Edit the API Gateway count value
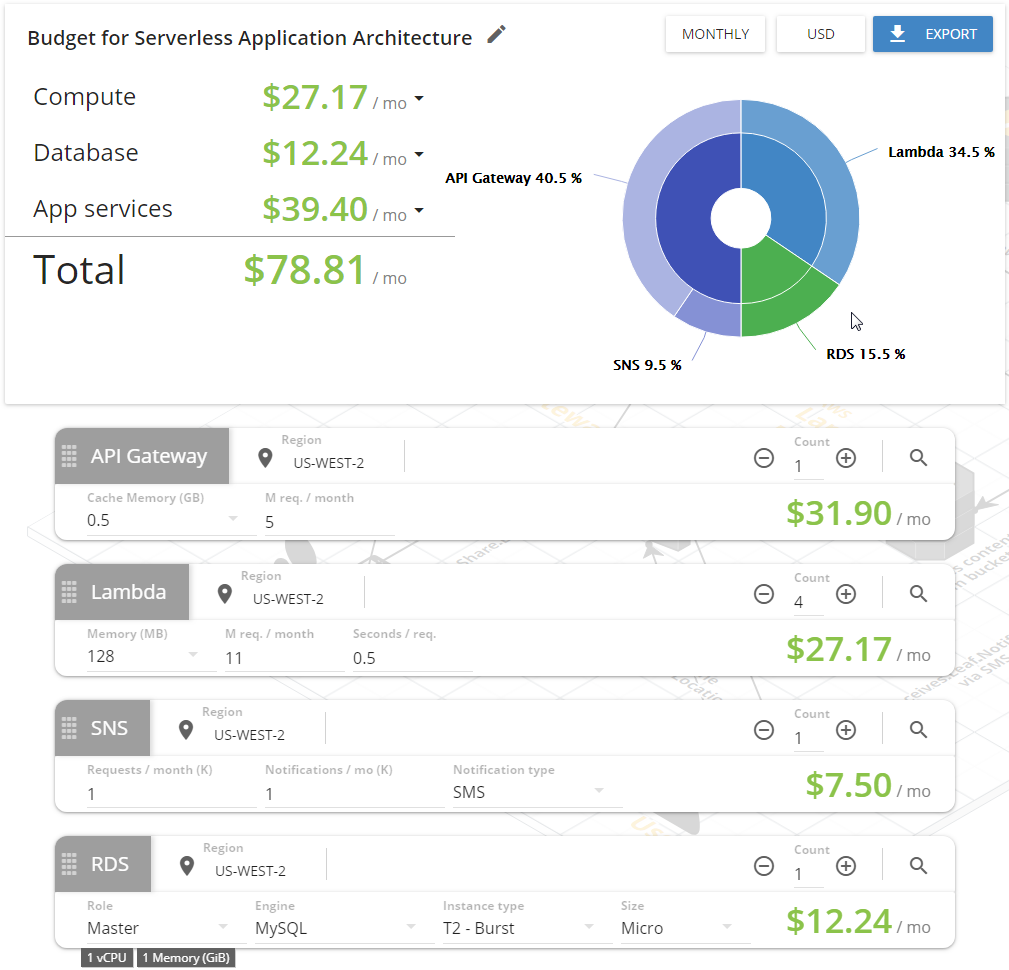The width and height of the screenshot is (1009, 970). point(808,466)
